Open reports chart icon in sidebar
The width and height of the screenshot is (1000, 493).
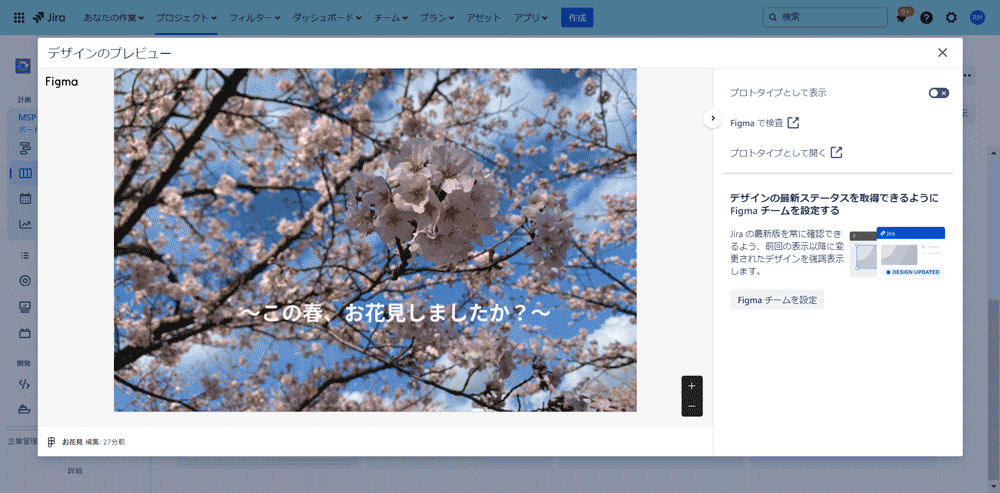point(26,224)
